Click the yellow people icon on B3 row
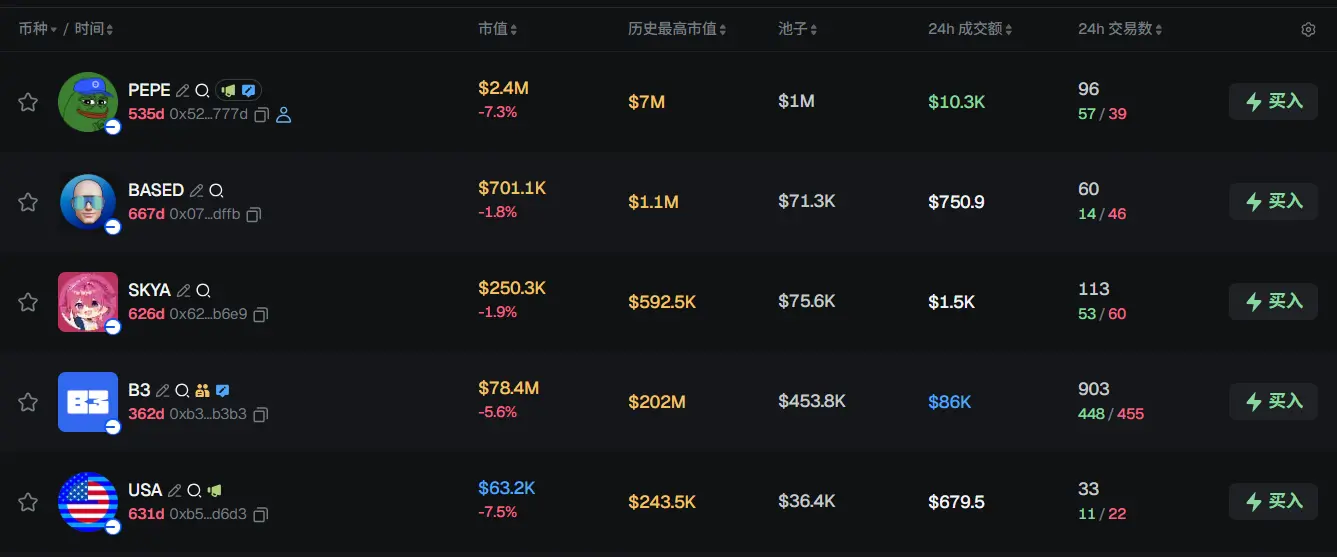Viewport: 1337px width, 557px height. 202,391
